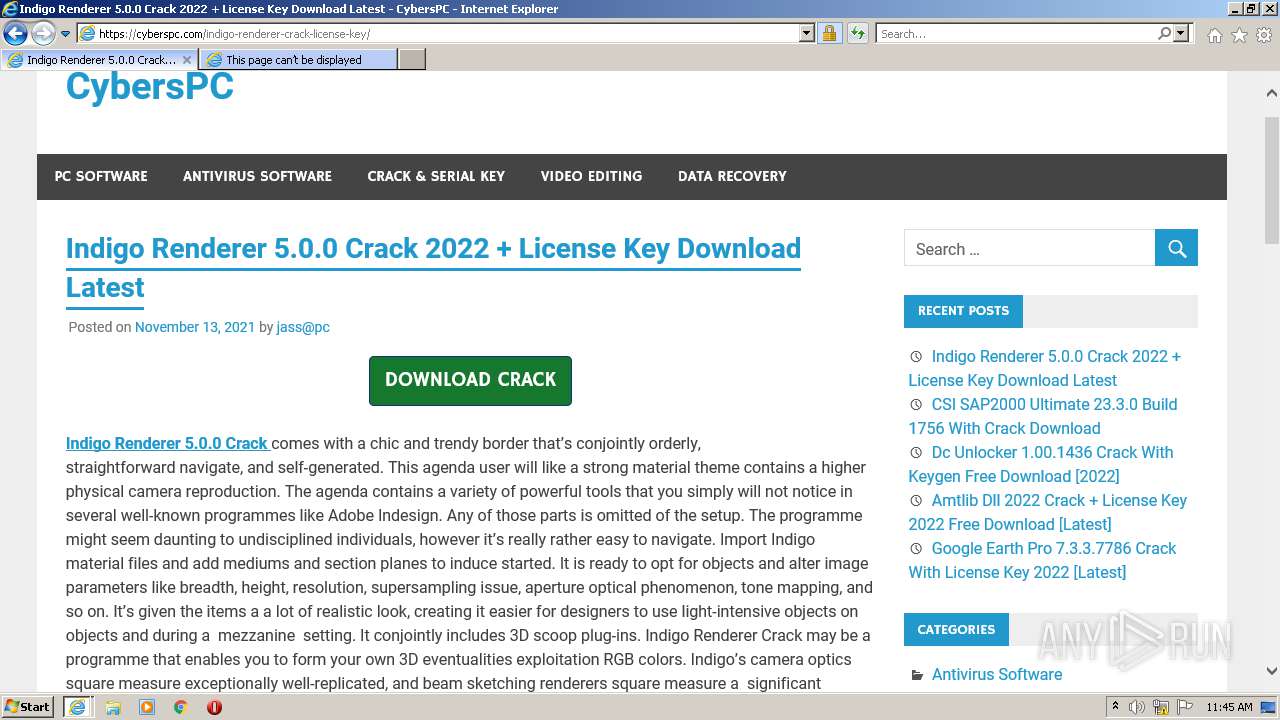Click the CATEGORIES widget heading

click(x=956, y=630)
